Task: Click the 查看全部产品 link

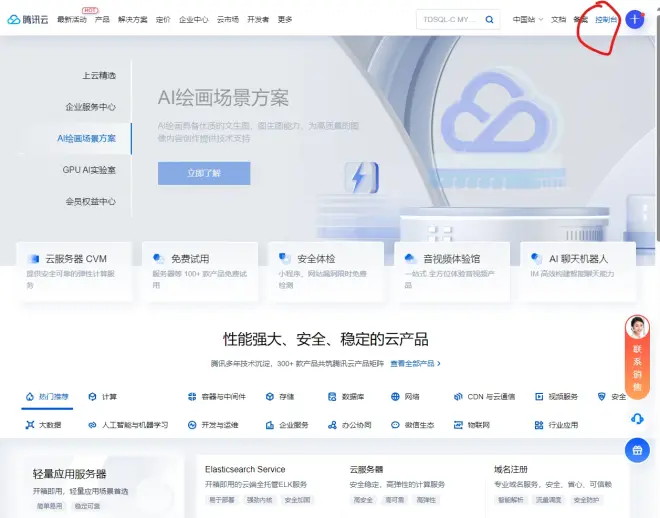Action: tap(415, 363)
